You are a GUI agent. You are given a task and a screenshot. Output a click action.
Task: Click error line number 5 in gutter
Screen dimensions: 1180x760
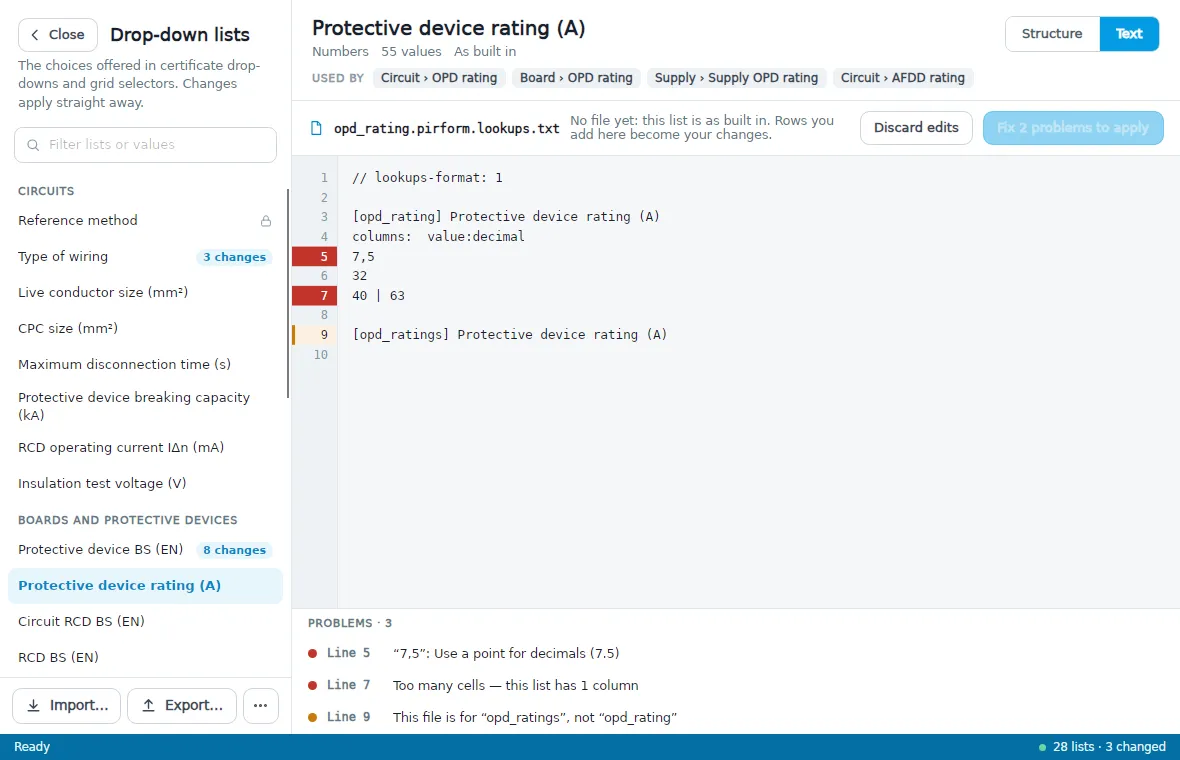(315, 257)
